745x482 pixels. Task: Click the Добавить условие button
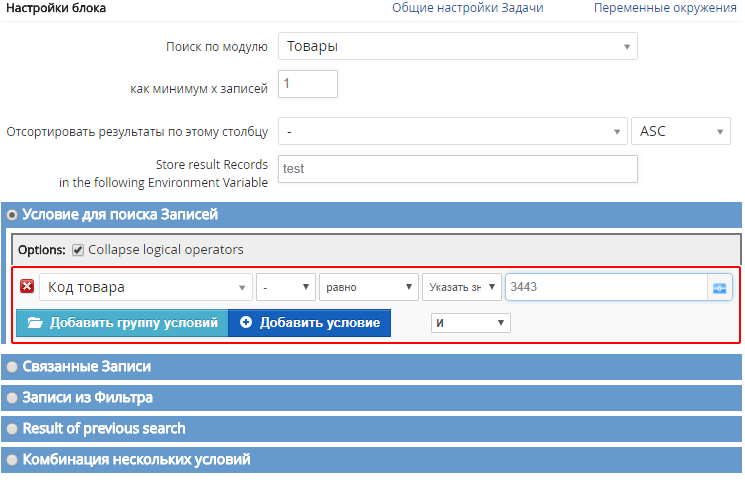coord(309,323)
